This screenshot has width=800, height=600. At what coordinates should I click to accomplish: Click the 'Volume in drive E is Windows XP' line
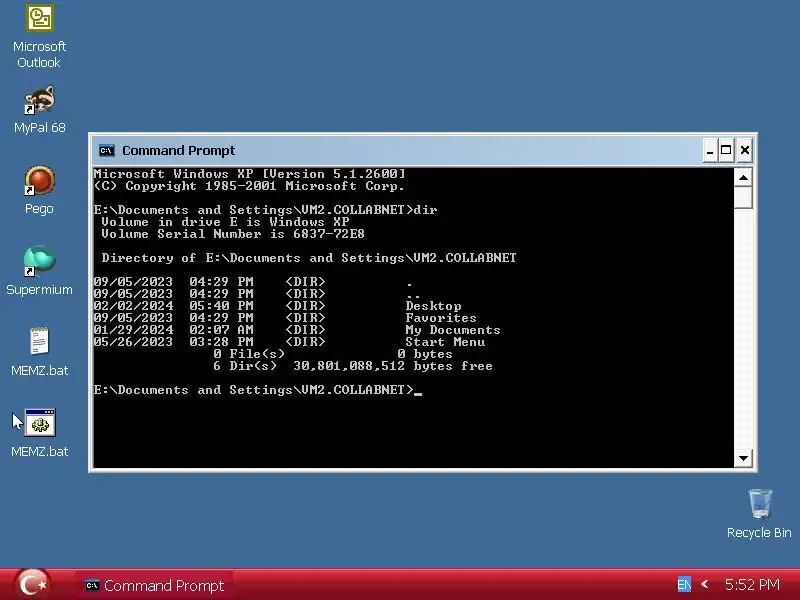pyautogui.click(x=225, y=222)
